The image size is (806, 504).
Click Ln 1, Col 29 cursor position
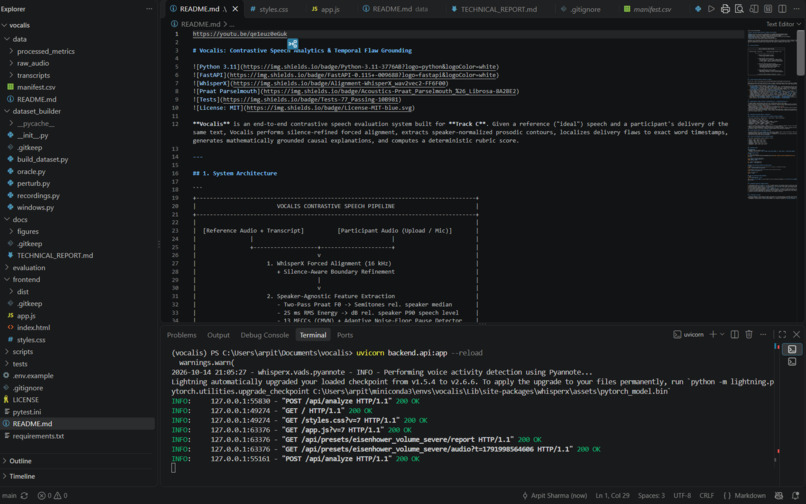pos(612,496)
